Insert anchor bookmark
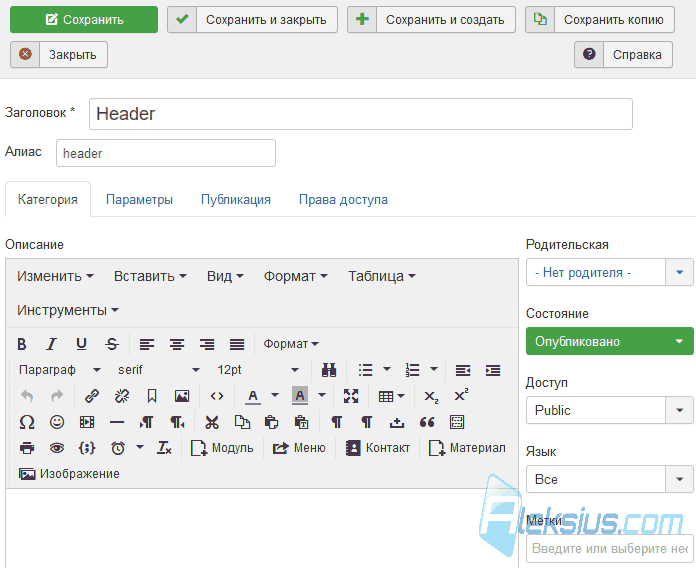The image size is (696, 568). pyautogui.click(x=152, y=396)
